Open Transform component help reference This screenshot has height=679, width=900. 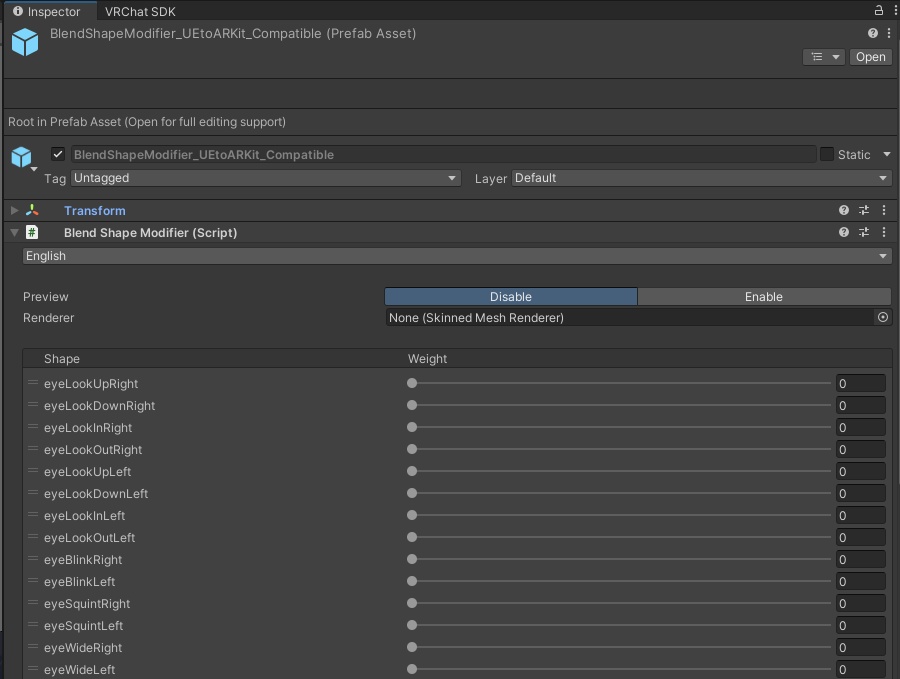(x=844, y=210)
